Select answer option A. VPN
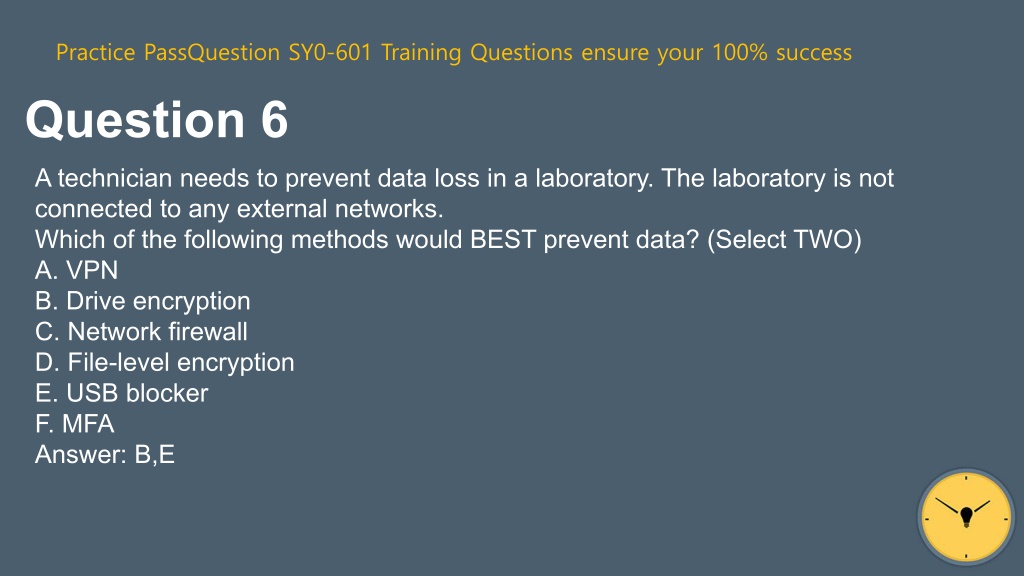 (76, 270)
